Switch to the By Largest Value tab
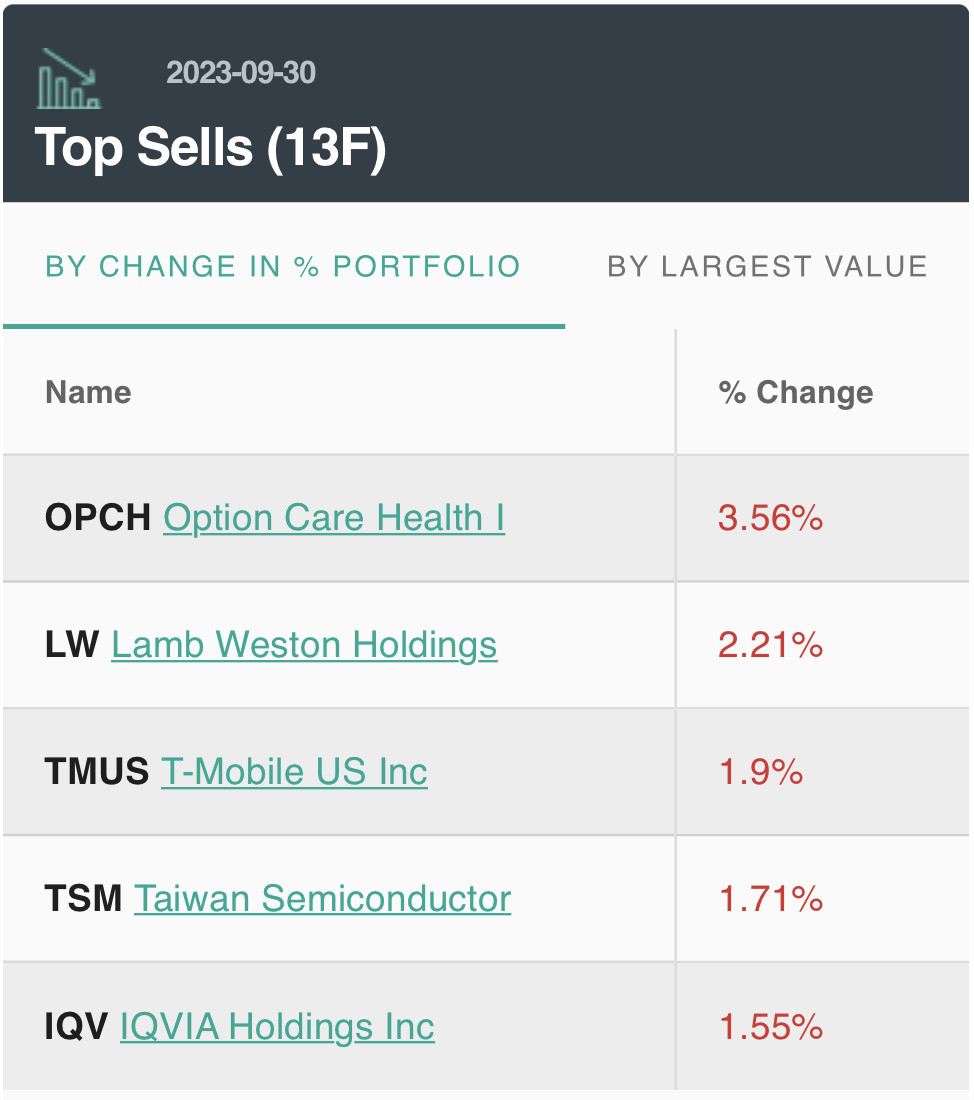This screenshot has height=1100, width=974. click(x=767, y=267)
